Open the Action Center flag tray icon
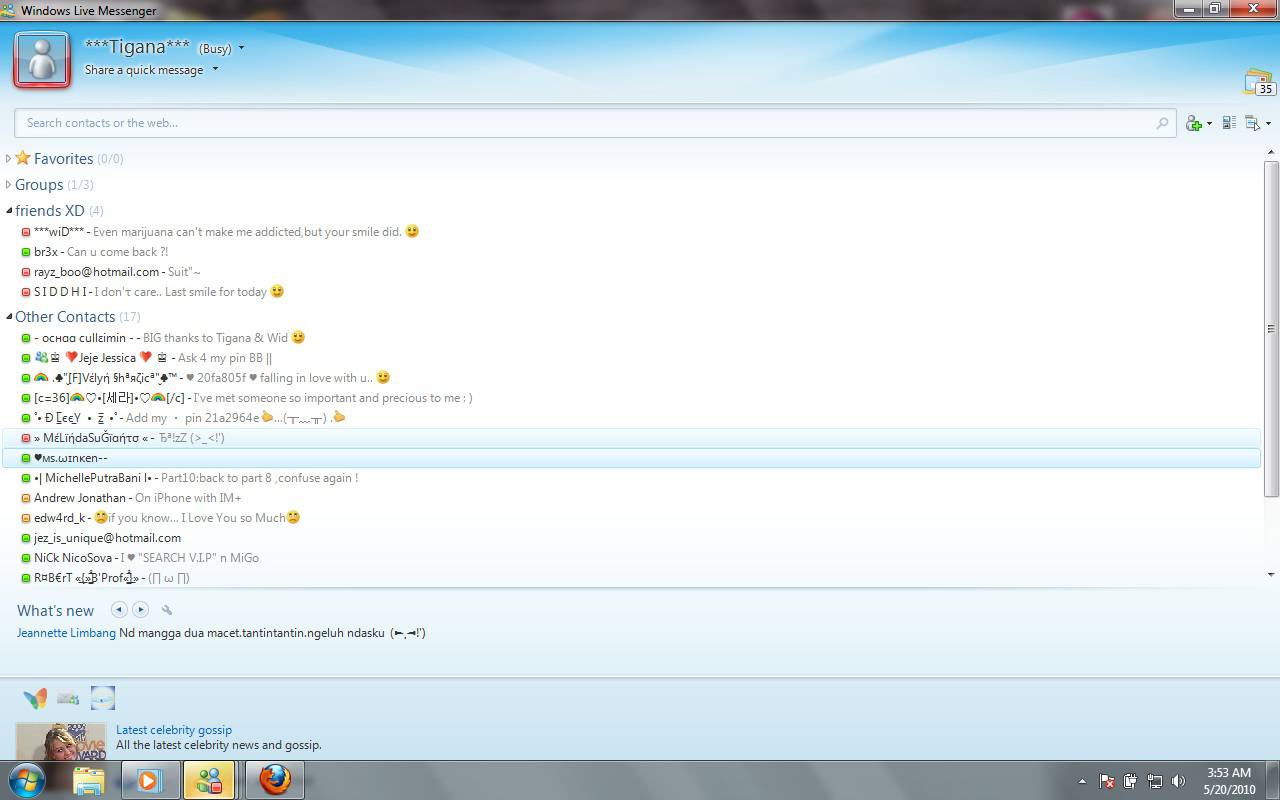Screen dimensions: 1280x800 1107,781
